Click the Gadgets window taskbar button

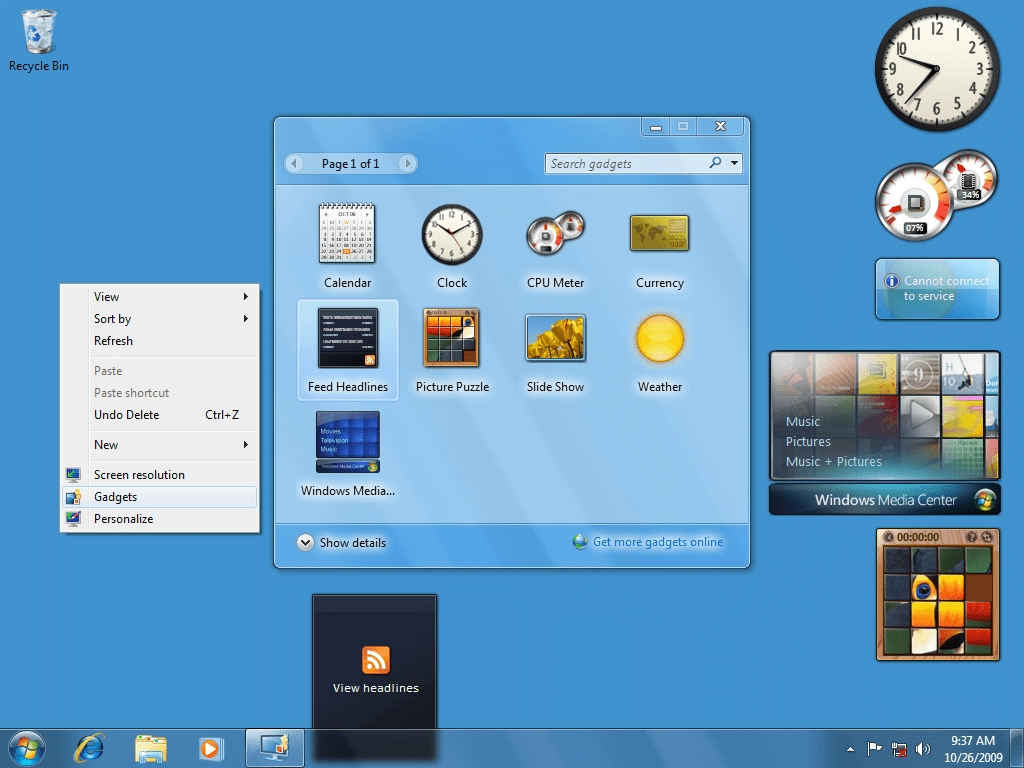click(275, 748)
